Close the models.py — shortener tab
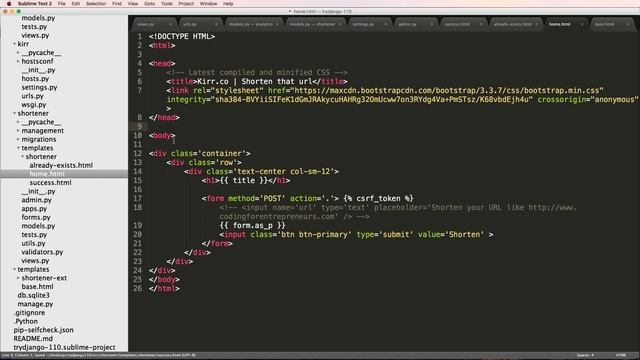The image size is (640, 360). (x=340, y=24)
